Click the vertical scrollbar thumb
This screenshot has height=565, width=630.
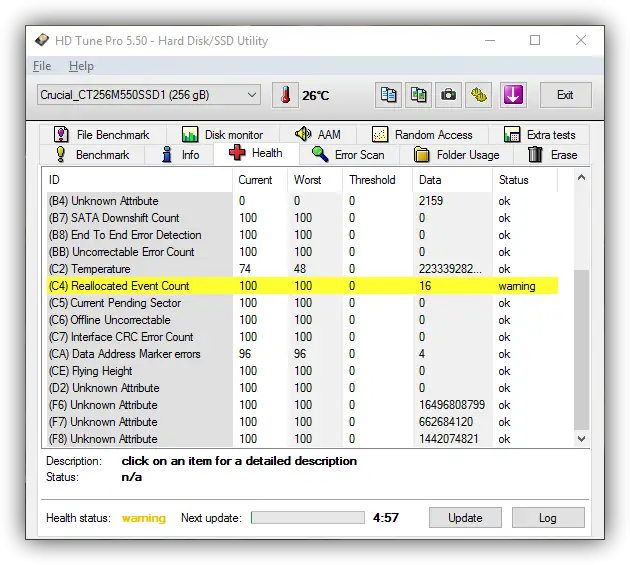coord(581,350)
